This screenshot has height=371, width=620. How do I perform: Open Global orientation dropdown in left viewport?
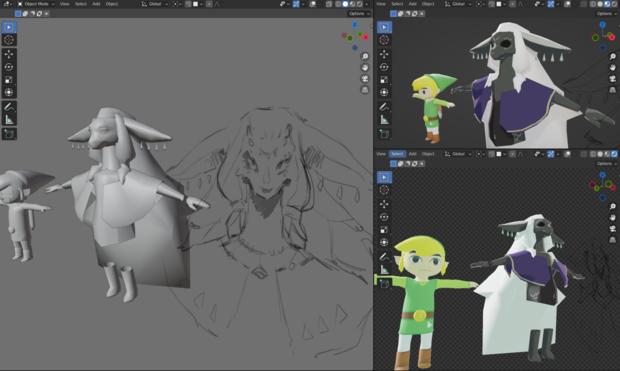click(155, 4)
